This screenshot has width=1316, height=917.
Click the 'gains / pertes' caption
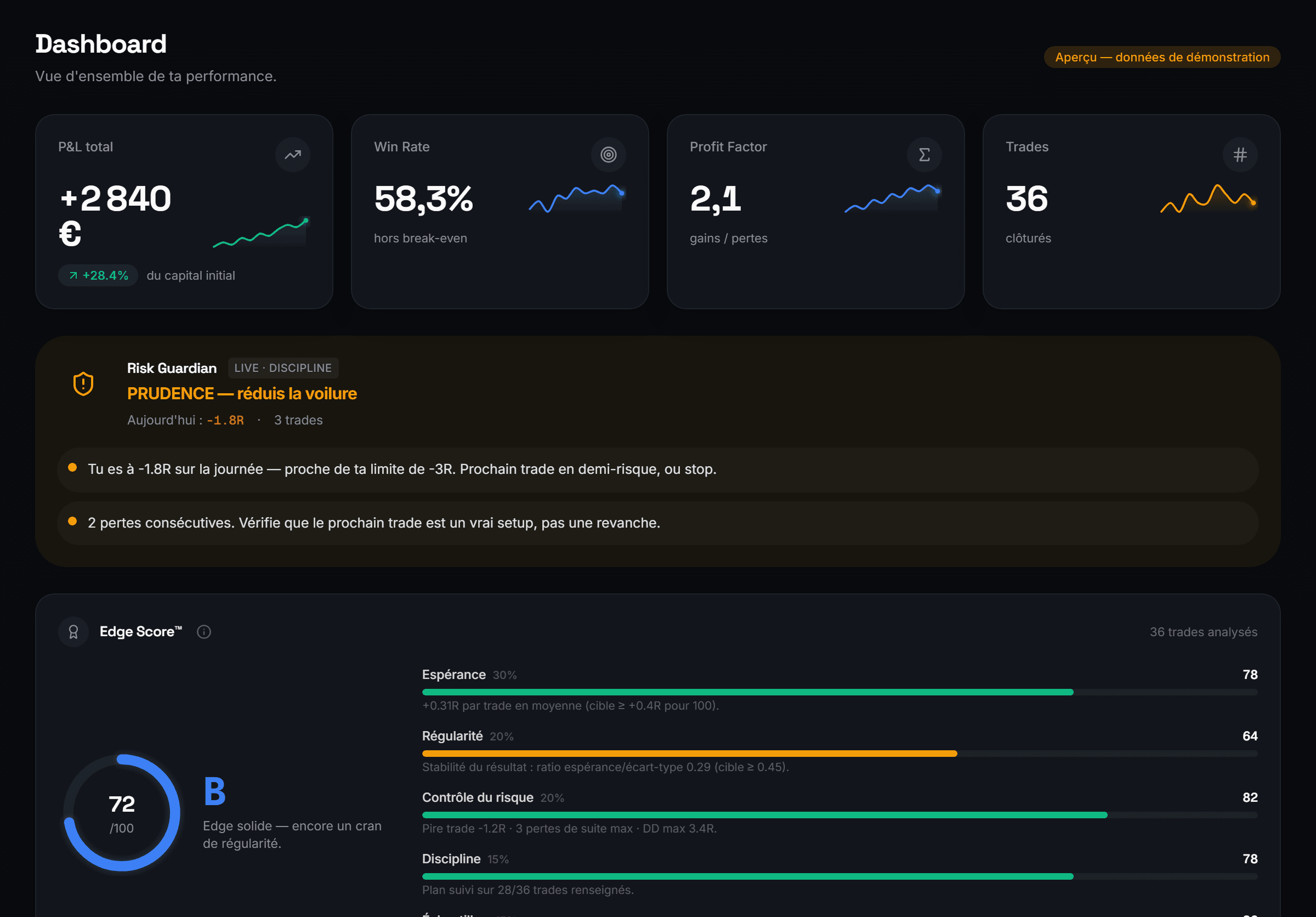tap(729, 239)
